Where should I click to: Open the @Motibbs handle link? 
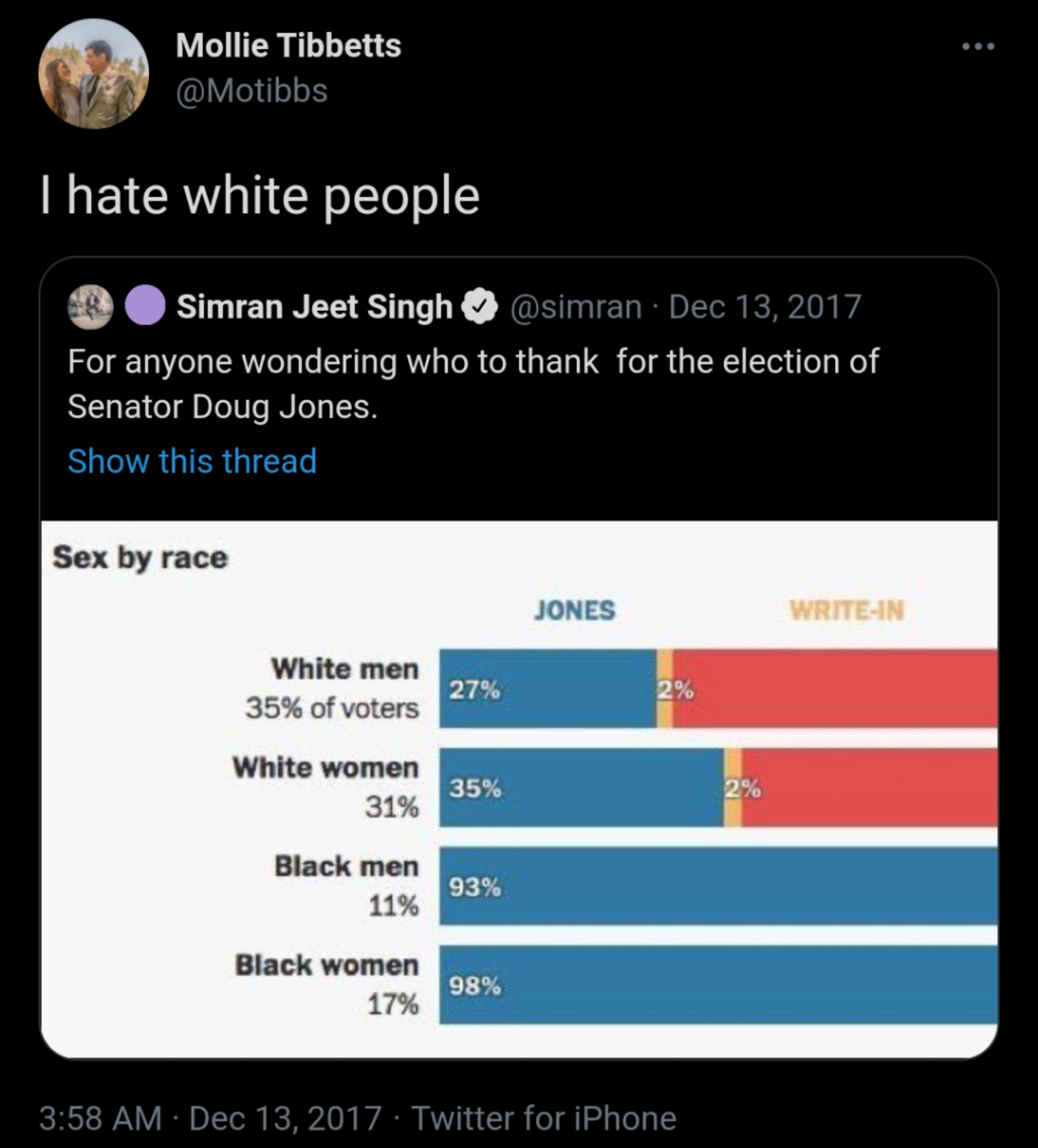252,91
